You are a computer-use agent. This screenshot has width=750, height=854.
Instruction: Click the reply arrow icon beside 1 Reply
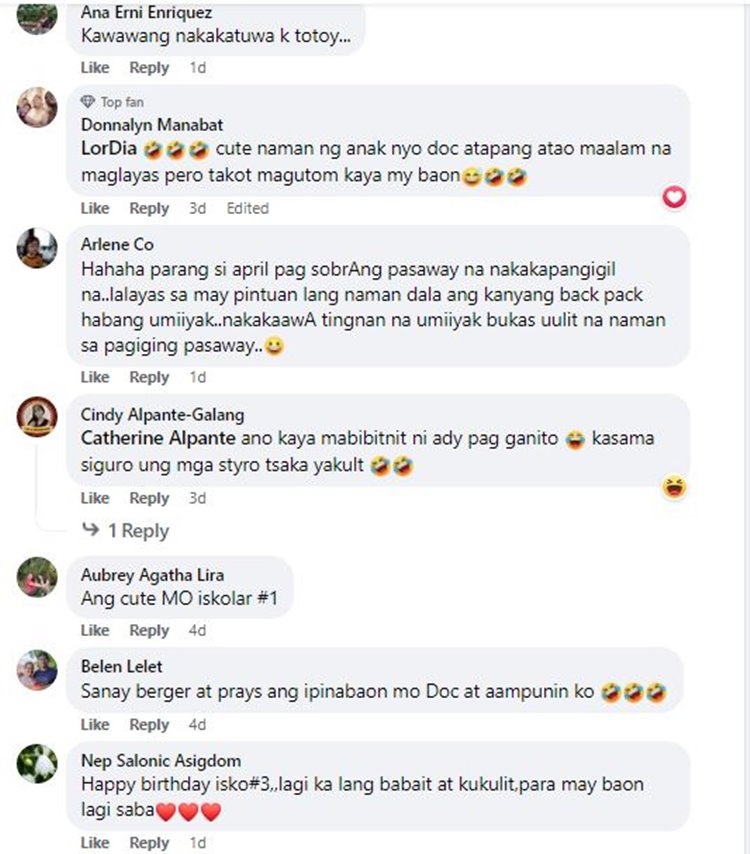point(90,529)
